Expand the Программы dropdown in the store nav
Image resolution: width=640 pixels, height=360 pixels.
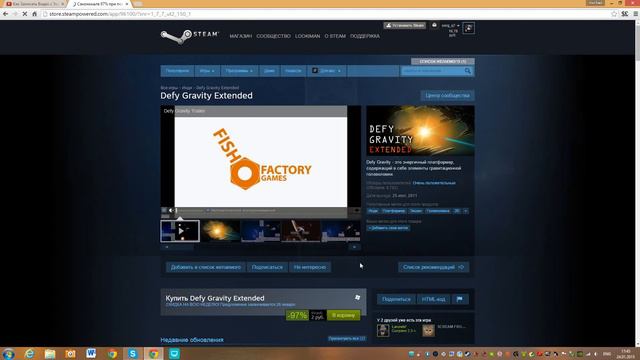click(x=239, y=71)
